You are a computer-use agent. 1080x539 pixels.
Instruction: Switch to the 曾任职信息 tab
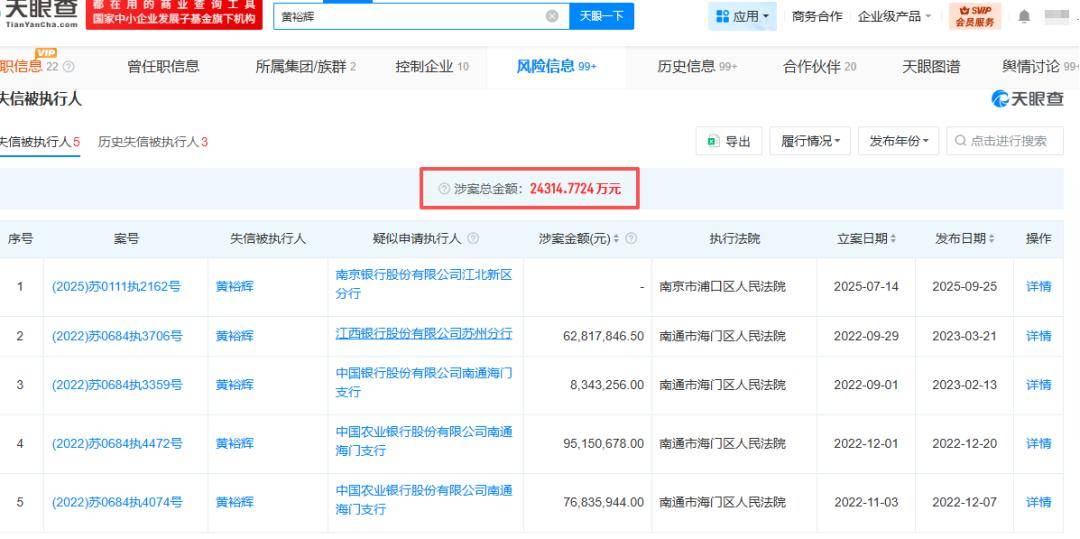(163, 67)
